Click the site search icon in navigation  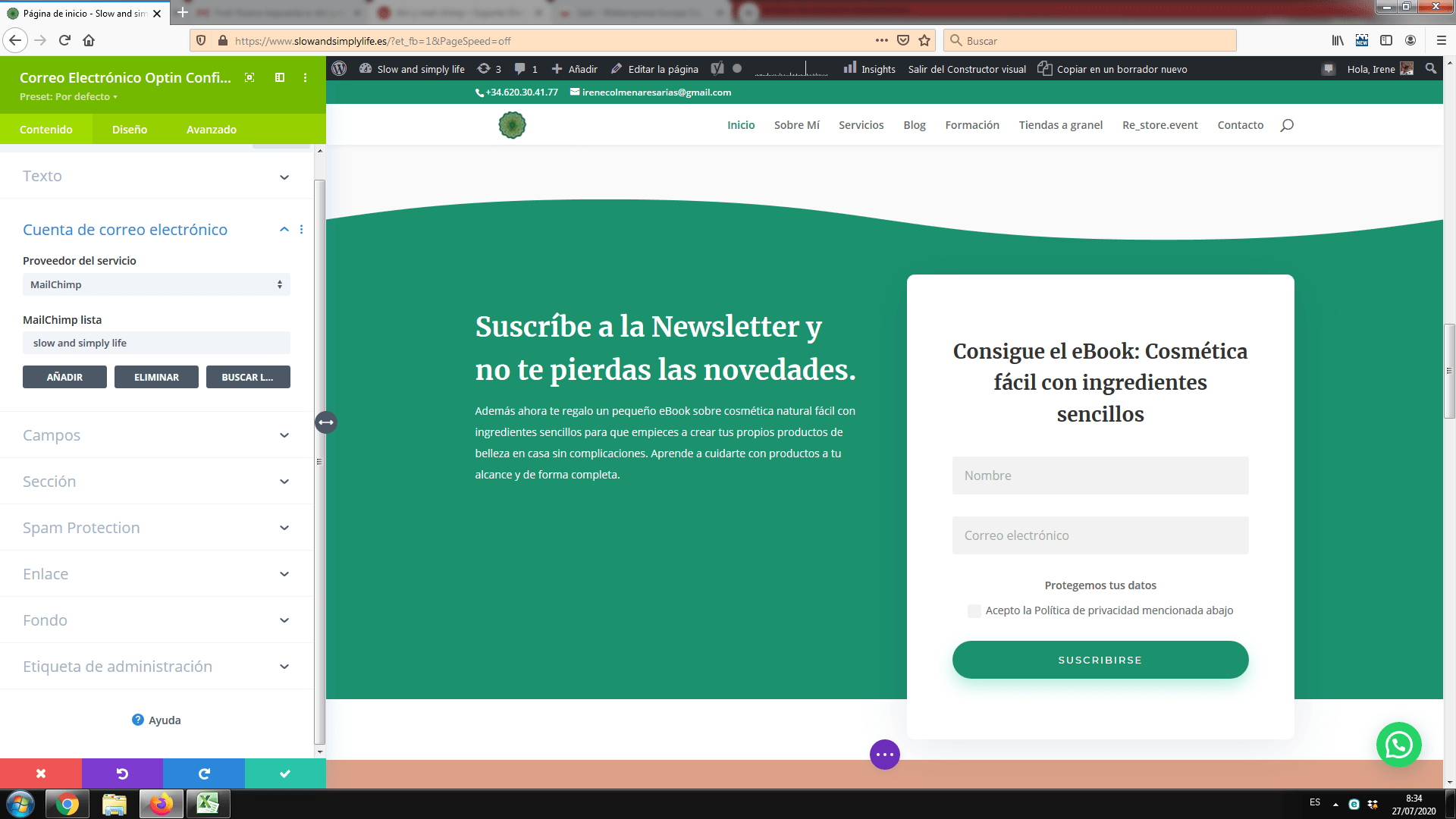[x=1287, y=125]
